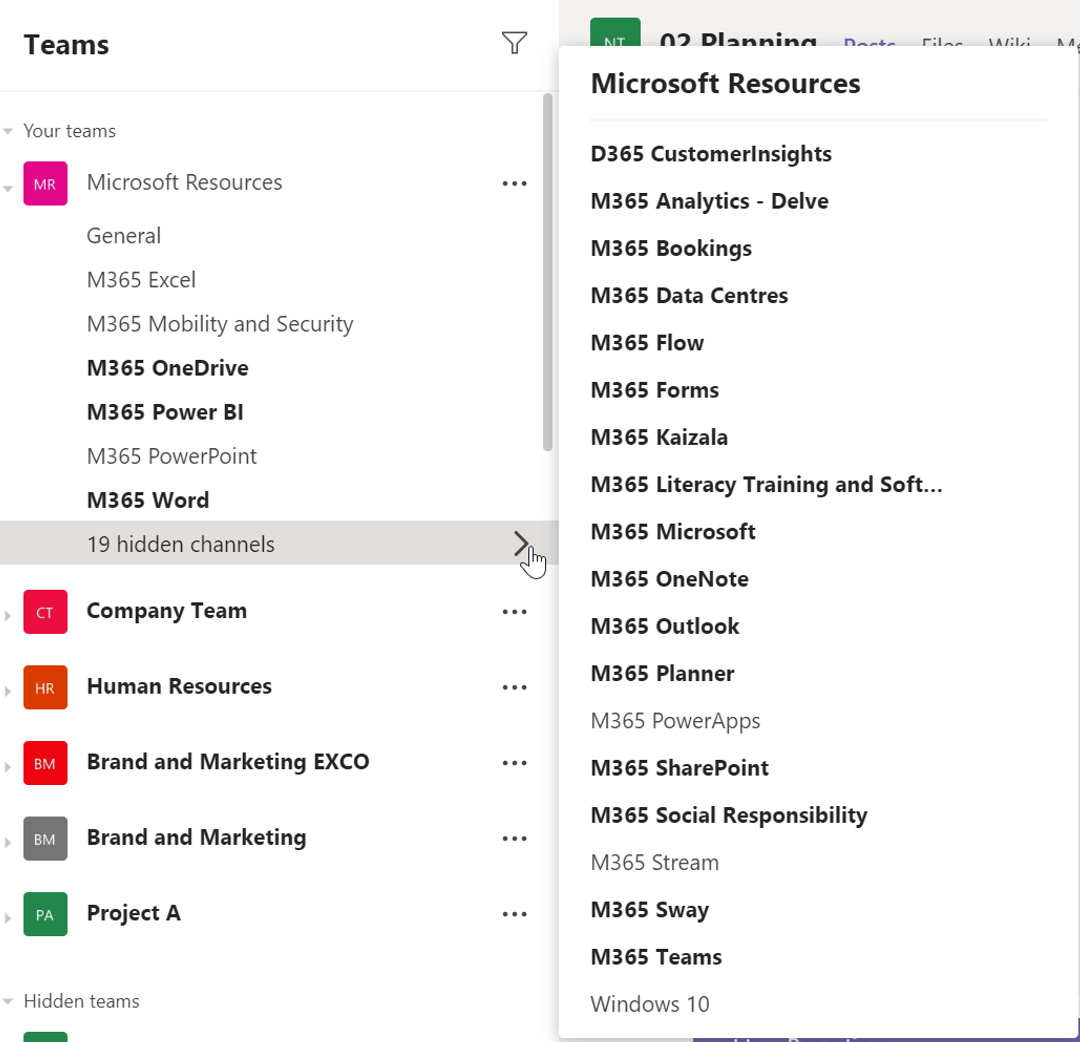Switch to the Files tab
Image resolution: width=1080 pixels, height=1042 pixels.
pos(941,45)
